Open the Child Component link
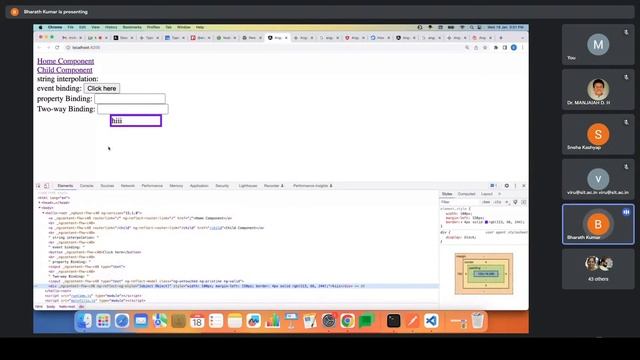This screenshot has width=640, height=360. click(x=64, y=70)
